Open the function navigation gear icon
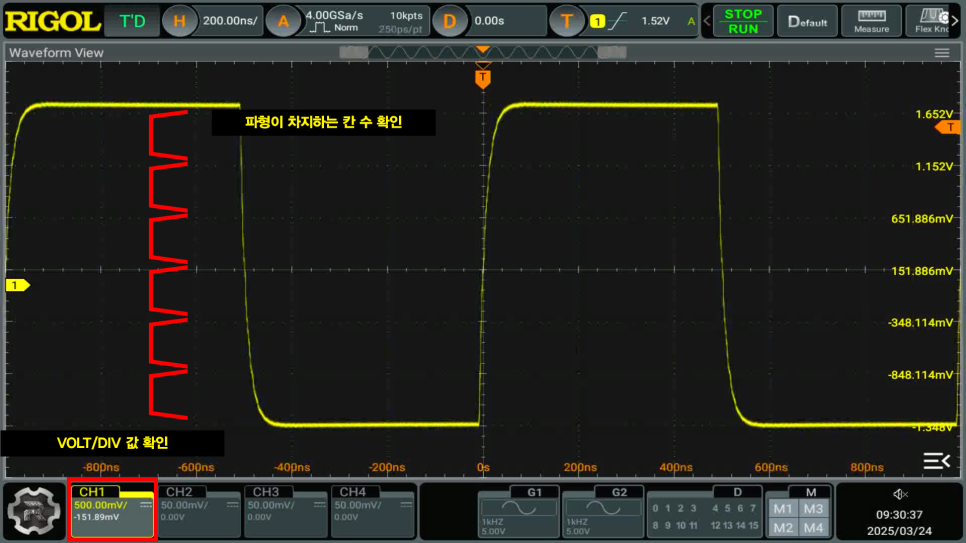Image resolution: width=966 pixels, height=543 pixels. pyautogui.click(x=34, y=511)
